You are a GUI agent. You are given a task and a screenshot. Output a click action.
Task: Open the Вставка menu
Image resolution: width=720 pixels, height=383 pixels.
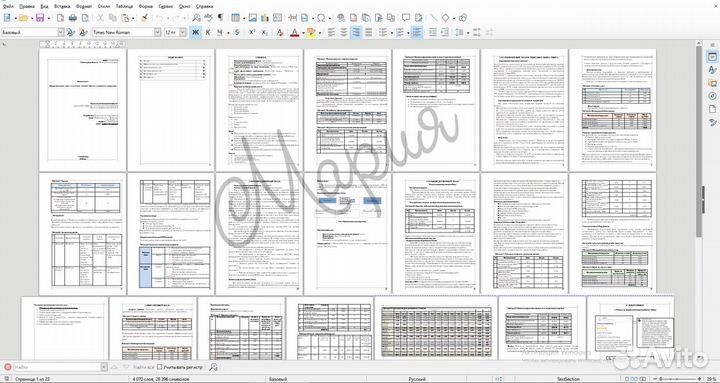(x=62, y=6)
